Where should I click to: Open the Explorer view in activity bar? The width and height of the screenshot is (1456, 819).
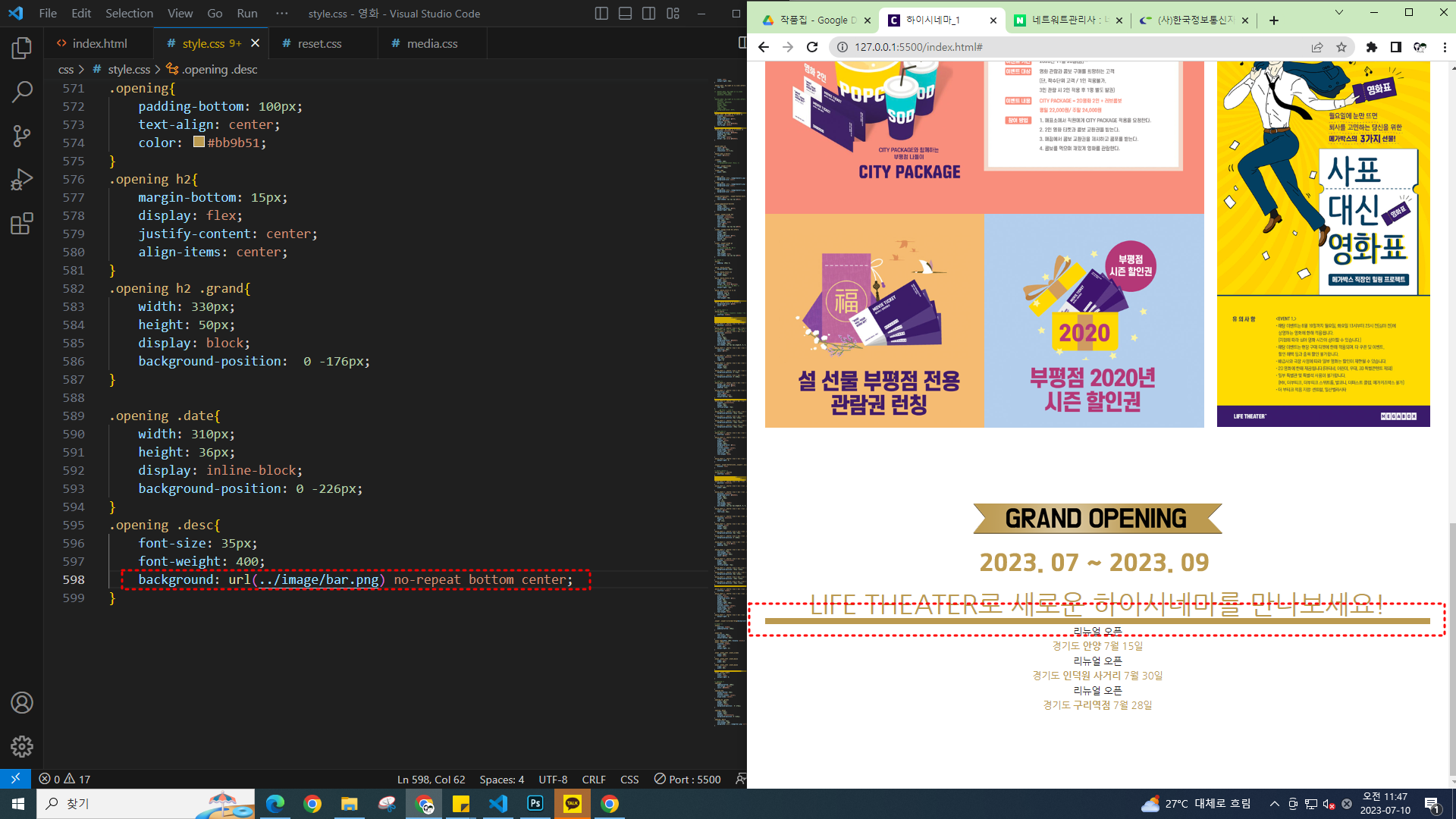(21, 49)
